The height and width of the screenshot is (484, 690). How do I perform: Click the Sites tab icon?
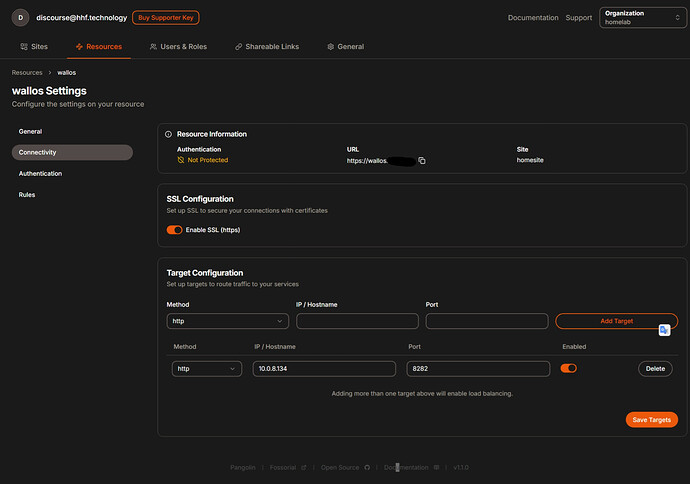[x=24, y=47]
